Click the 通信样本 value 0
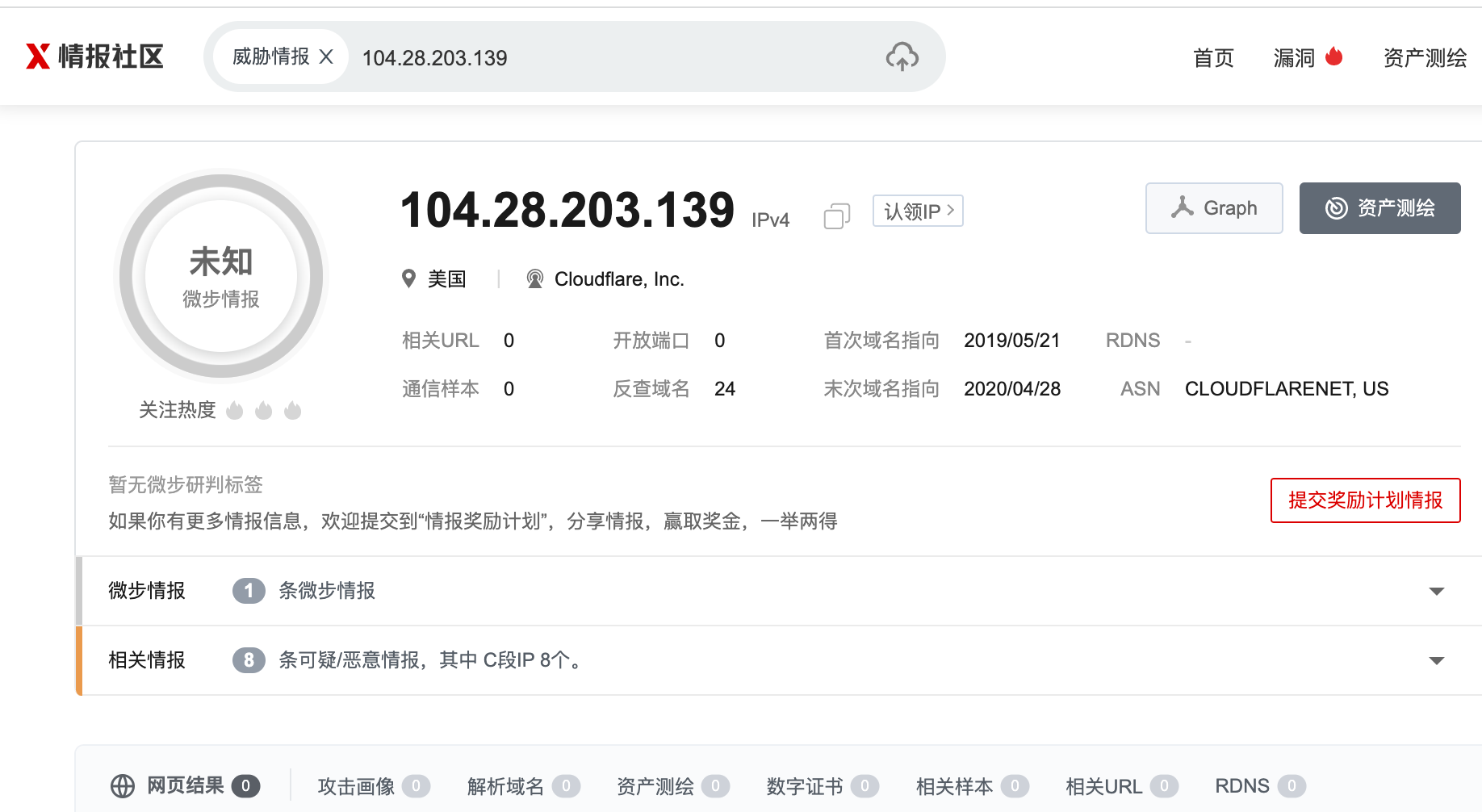This screenshot has height=812, width=1482. [509, 389]
